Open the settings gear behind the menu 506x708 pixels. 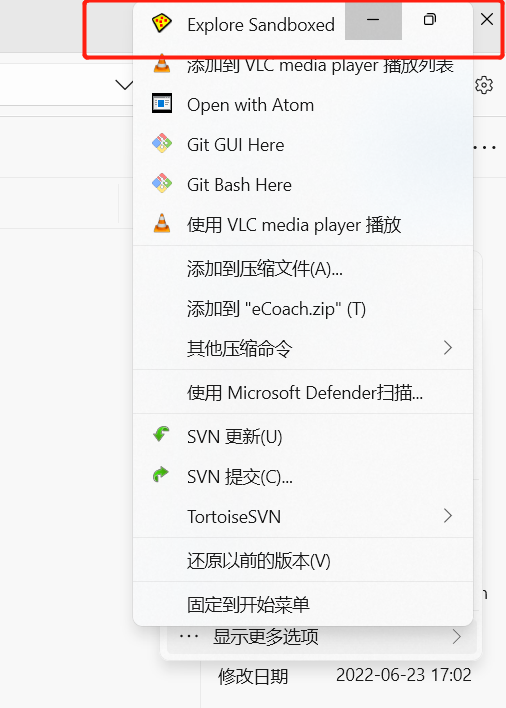point(484,85)
